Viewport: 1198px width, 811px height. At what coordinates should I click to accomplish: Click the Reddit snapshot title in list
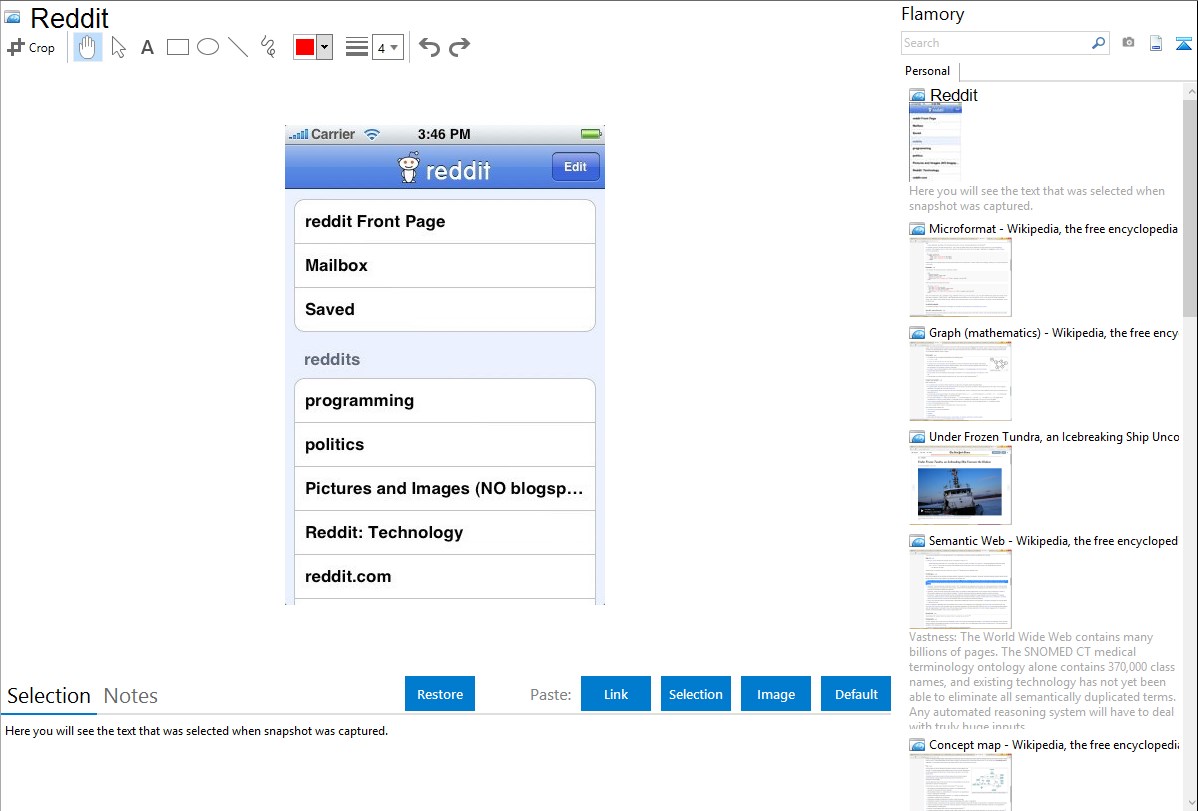point(954,95)
